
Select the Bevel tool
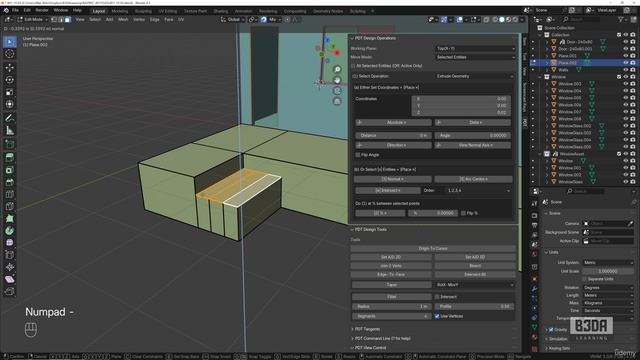10,182
